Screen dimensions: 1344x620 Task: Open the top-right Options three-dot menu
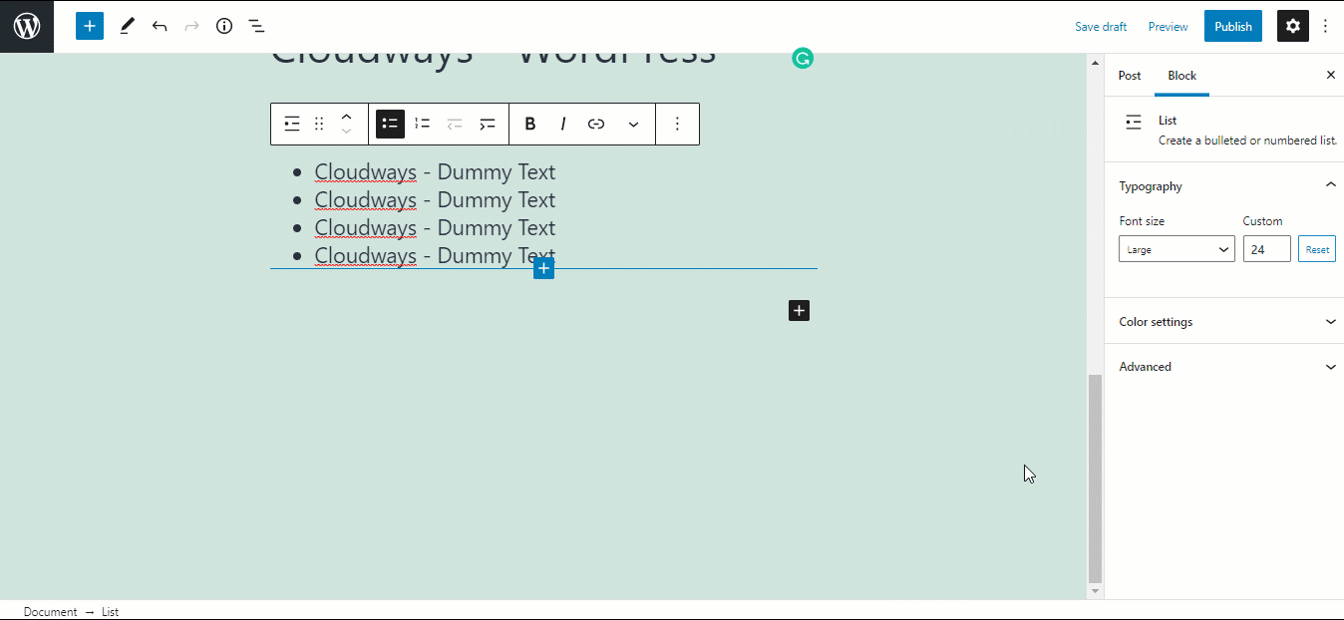click(x=1326, y=26)
